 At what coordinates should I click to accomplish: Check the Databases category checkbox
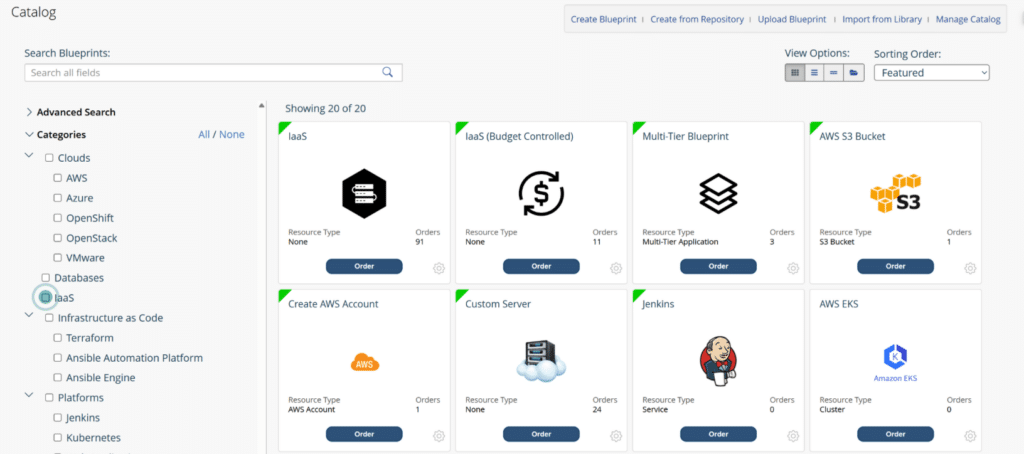(x=45, y=278)
